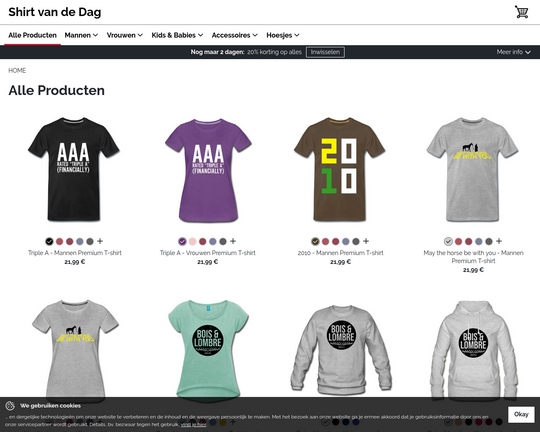
Task: Open the Mannen dropdown menu
Action: click(81, 35)
